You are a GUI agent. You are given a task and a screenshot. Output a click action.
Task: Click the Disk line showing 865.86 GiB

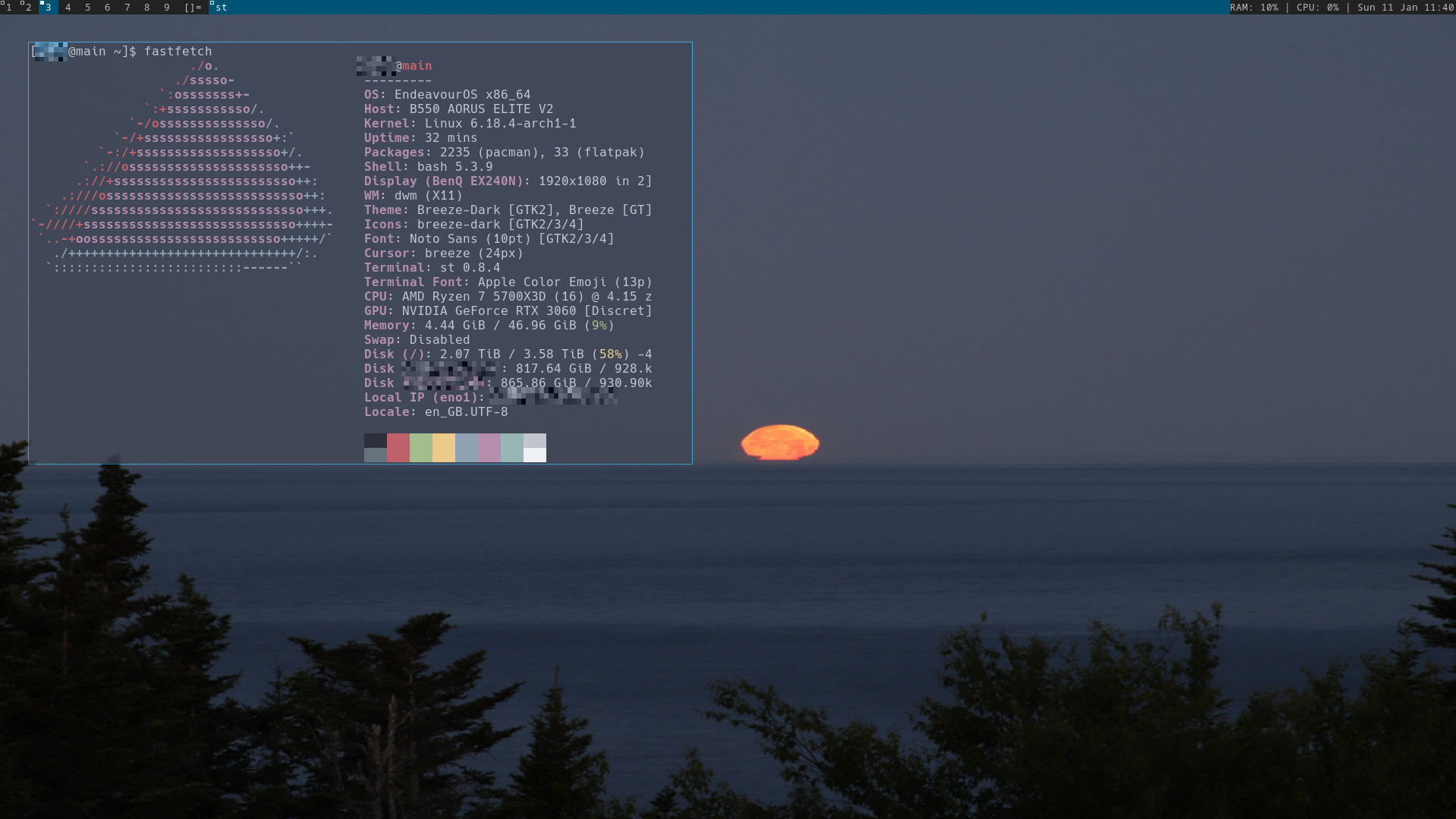click(508, 383)
